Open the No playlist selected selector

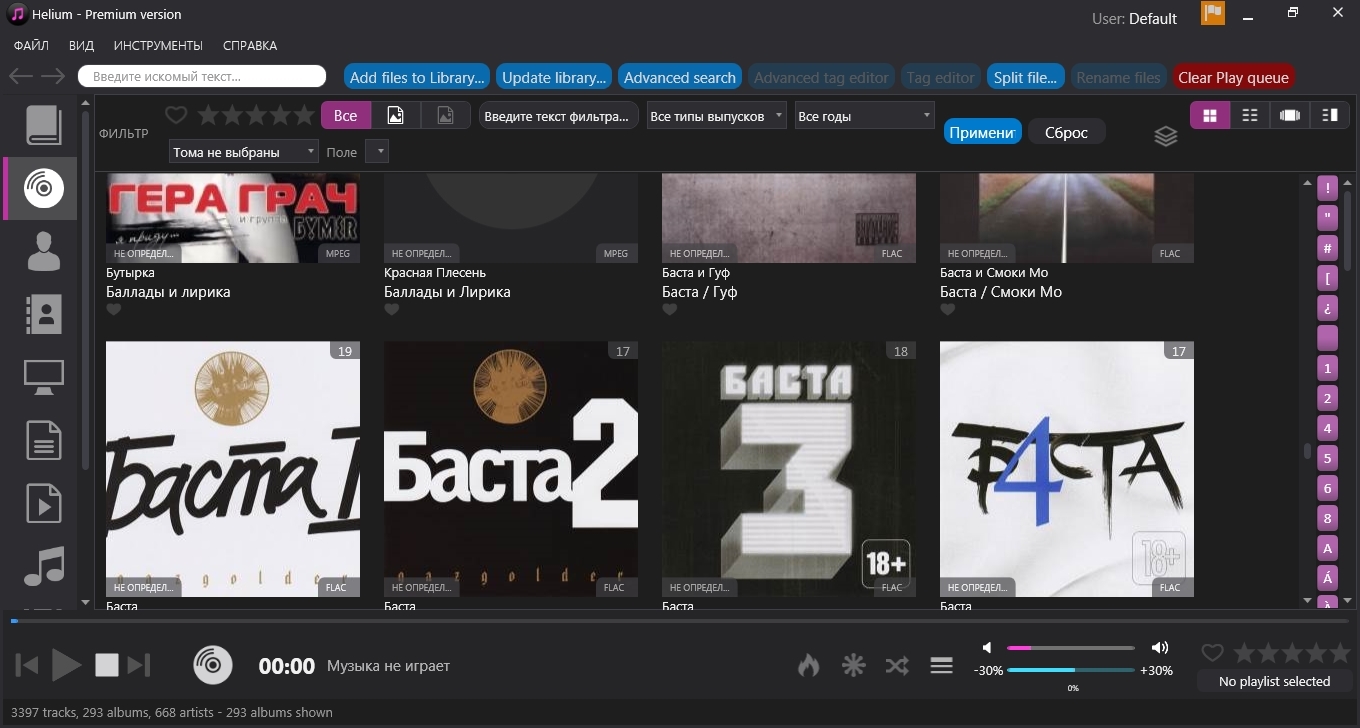click(1274, 681)
